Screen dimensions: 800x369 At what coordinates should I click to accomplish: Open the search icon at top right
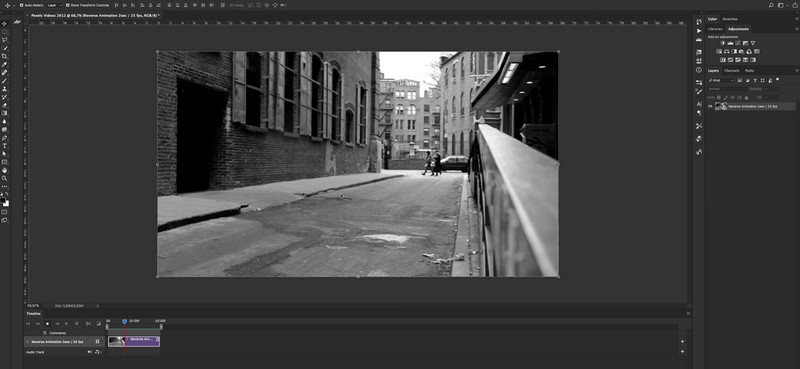(771, 5)
